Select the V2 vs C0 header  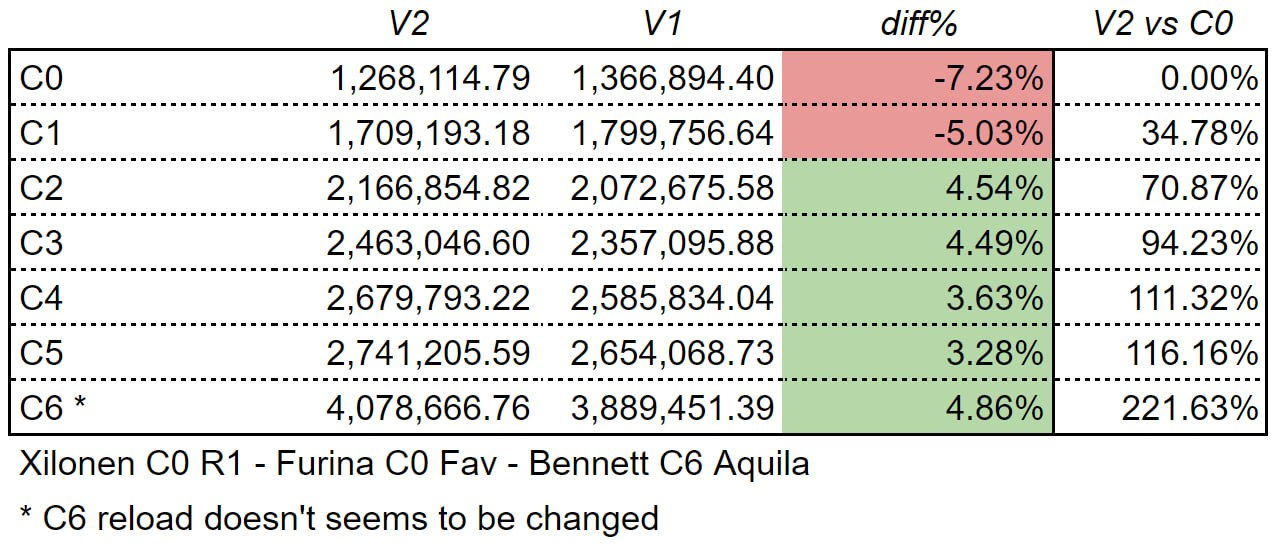tap(1162, 25)
